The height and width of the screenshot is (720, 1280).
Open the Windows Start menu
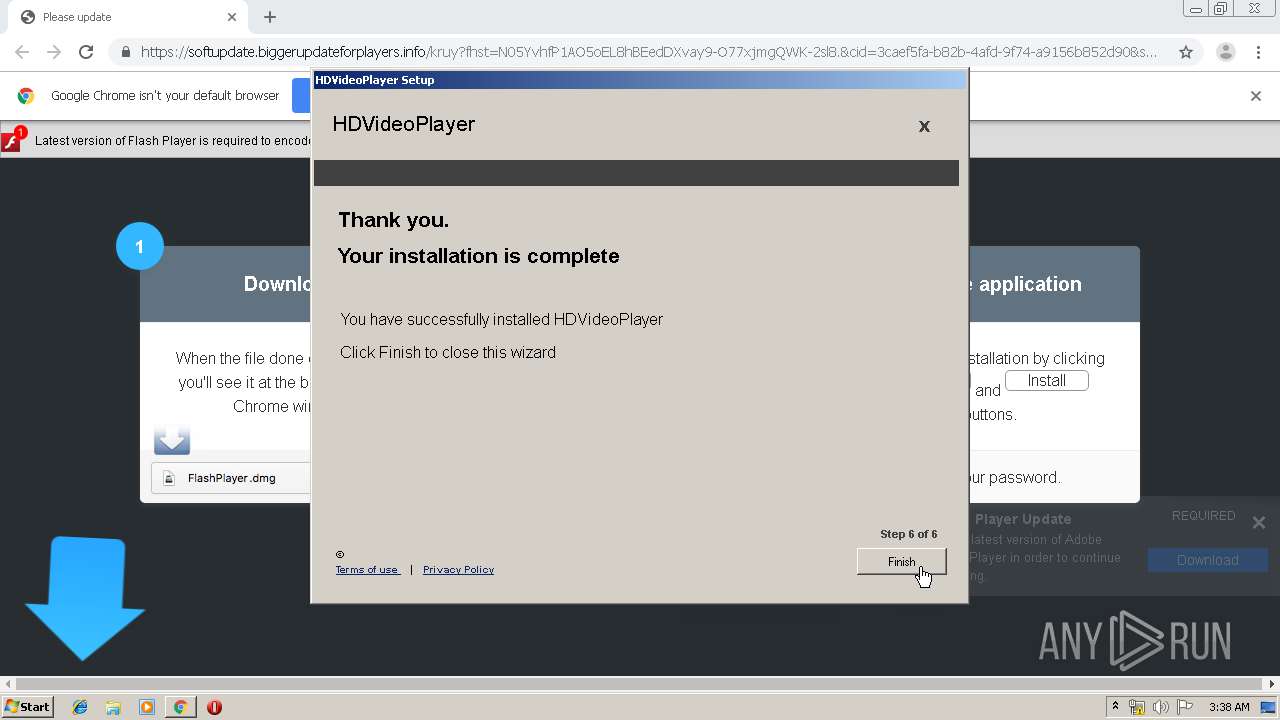(28, 707)
